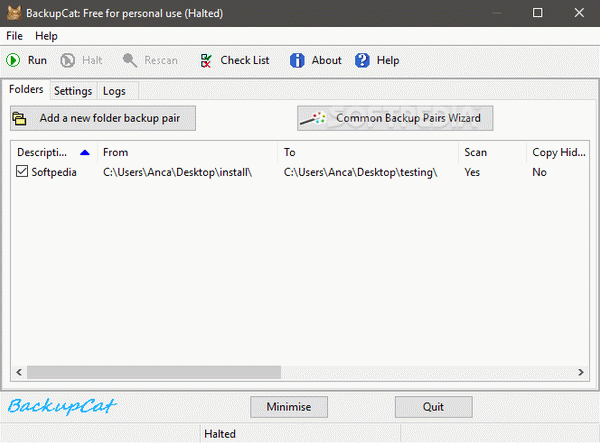Click the blue About info icon
600x443 pixels.
(297, 60)
